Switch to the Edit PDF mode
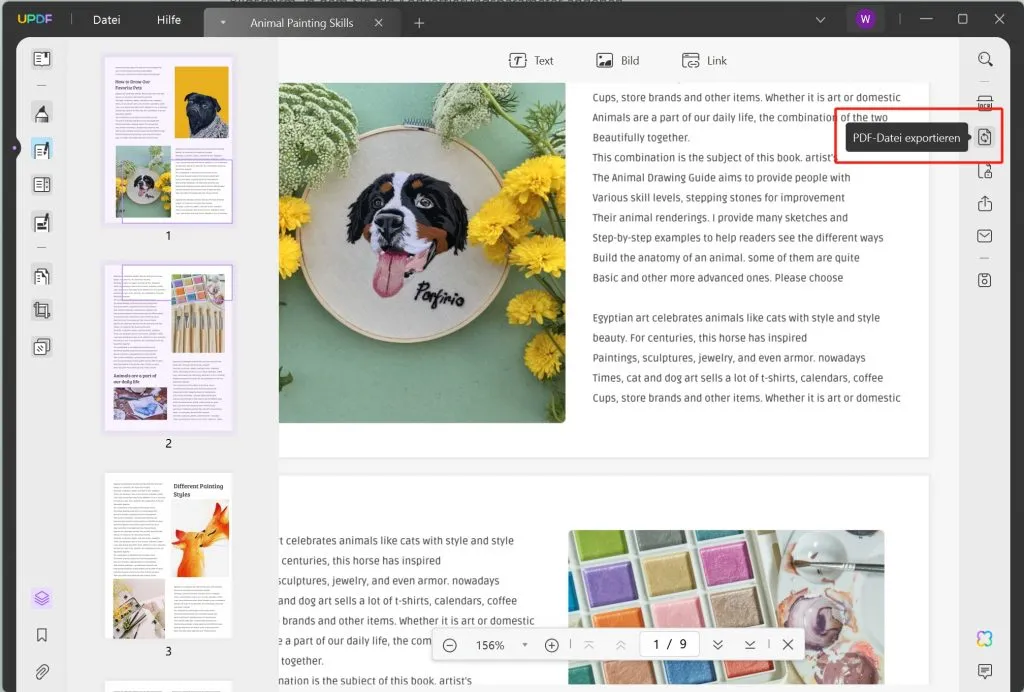Viewport: 1024px width, 692px height. [41, 148]
